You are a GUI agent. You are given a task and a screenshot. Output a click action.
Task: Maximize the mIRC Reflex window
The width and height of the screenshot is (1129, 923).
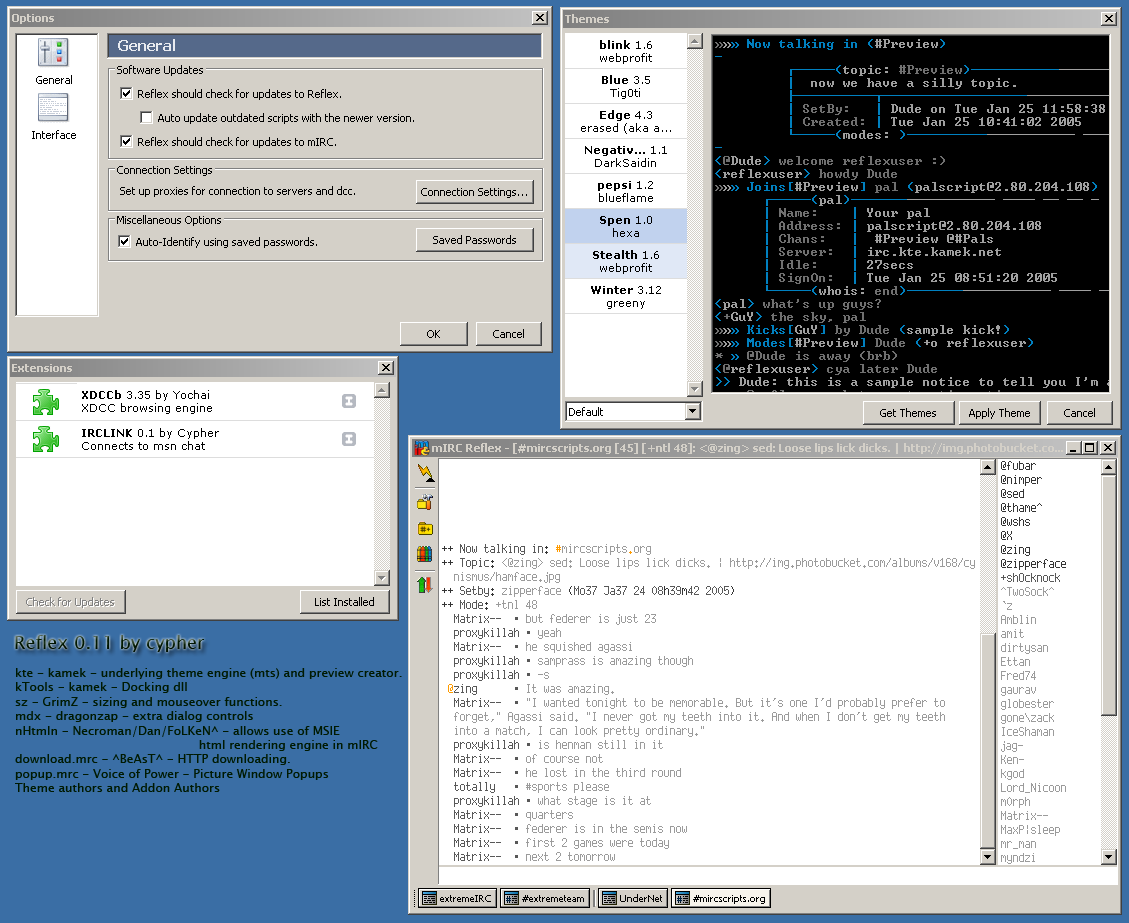coord(1090,448)
